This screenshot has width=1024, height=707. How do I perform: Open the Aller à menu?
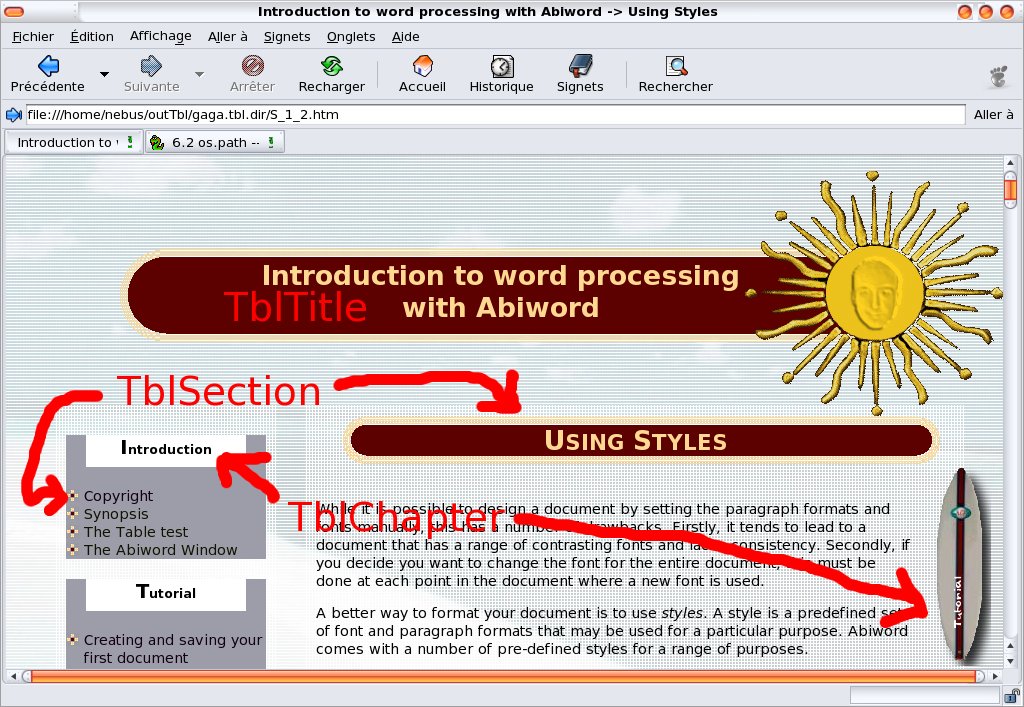click(x=227, y=37)
